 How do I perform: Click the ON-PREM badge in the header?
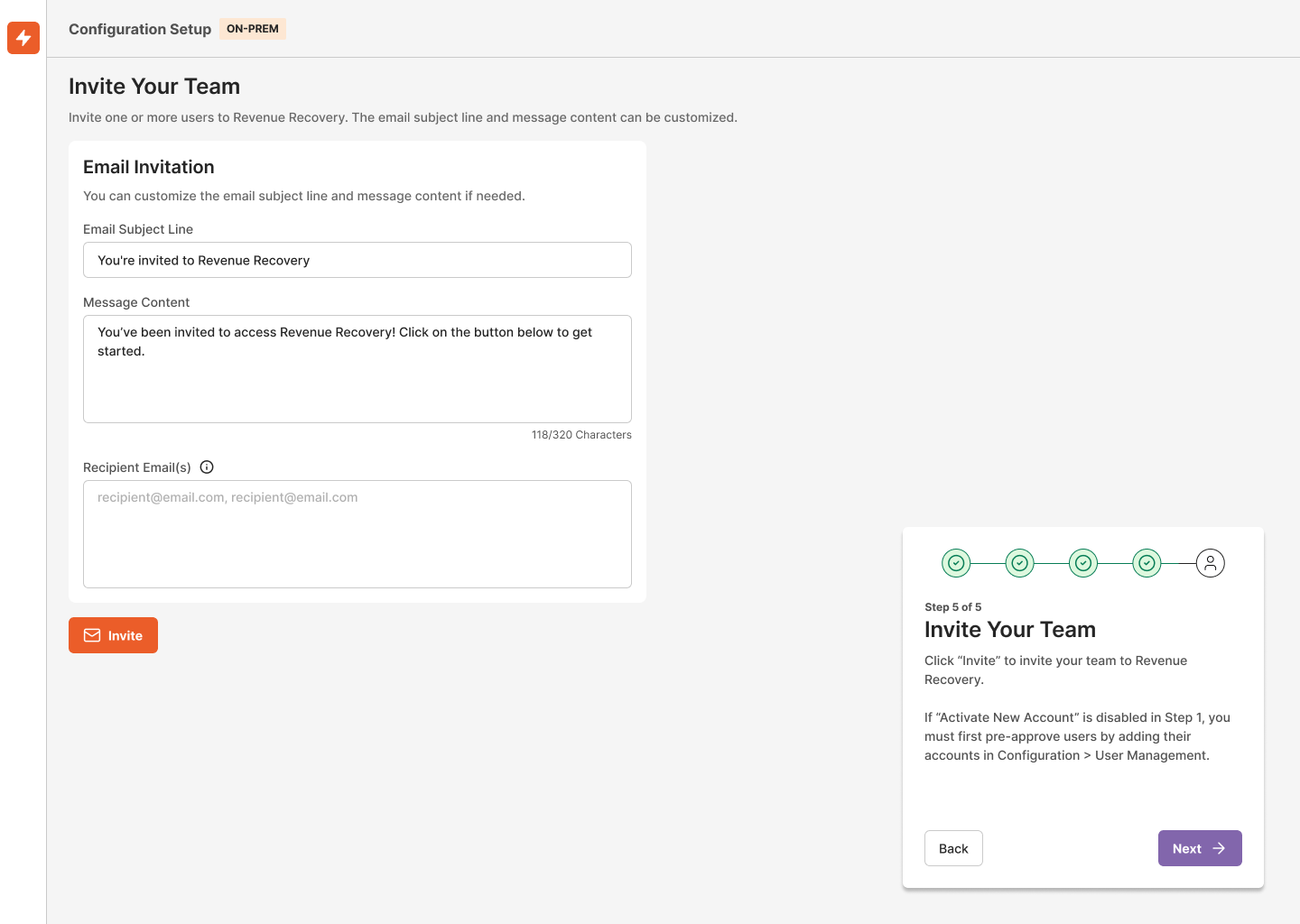(x=252, y=28)
